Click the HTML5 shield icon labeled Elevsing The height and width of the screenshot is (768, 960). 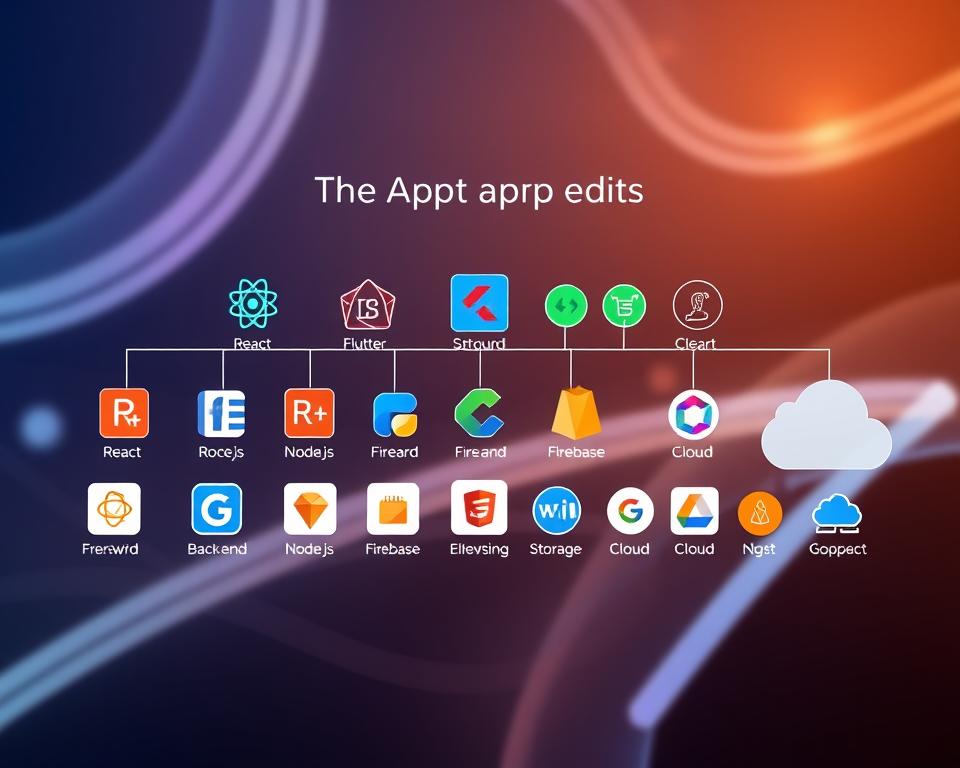click(x=479, y=510)
